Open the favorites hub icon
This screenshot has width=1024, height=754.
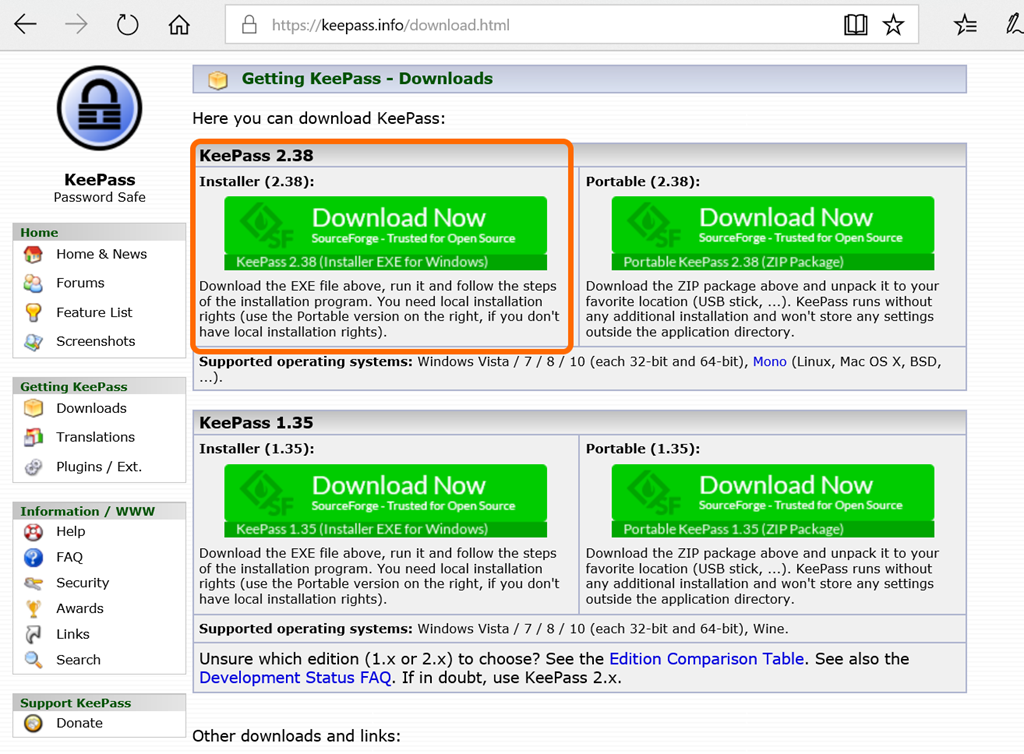pyautogui.click(x=965, y=25)
